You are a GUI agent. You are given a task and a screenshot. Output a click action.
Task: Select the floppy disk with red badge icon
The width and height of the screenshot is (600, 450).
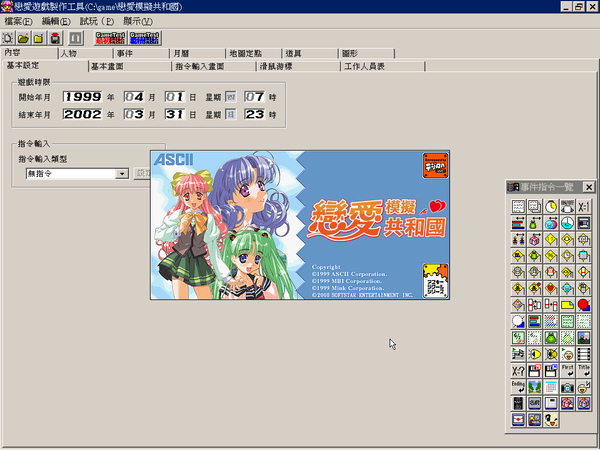[x=534, y=370]
